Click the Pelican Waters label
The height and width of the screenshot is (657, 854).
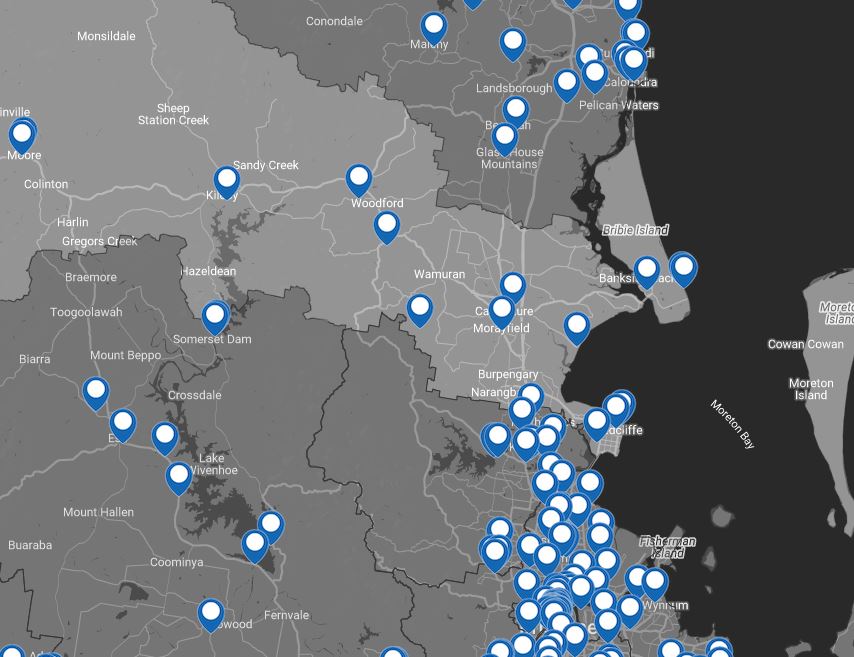click(x=619, y=105)
